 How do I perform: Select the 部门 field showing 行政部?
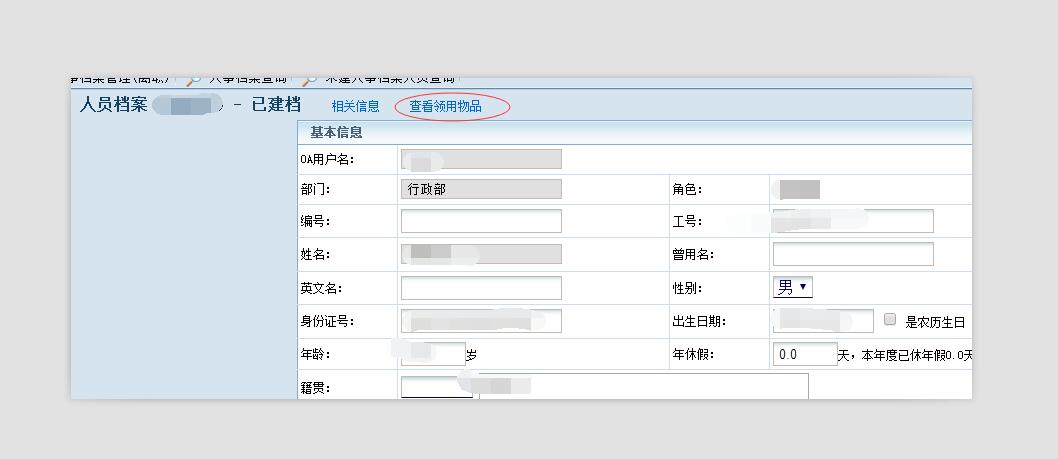click(x=481, y=190)
